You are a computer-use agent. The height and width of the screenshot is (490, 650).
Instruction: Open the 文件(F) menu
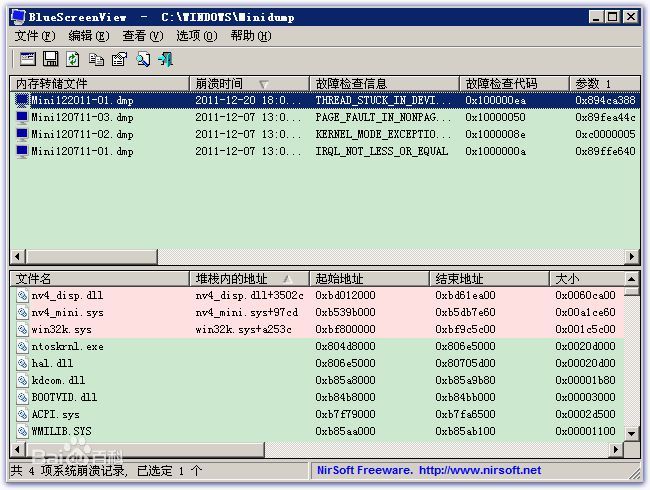point(34,36)
